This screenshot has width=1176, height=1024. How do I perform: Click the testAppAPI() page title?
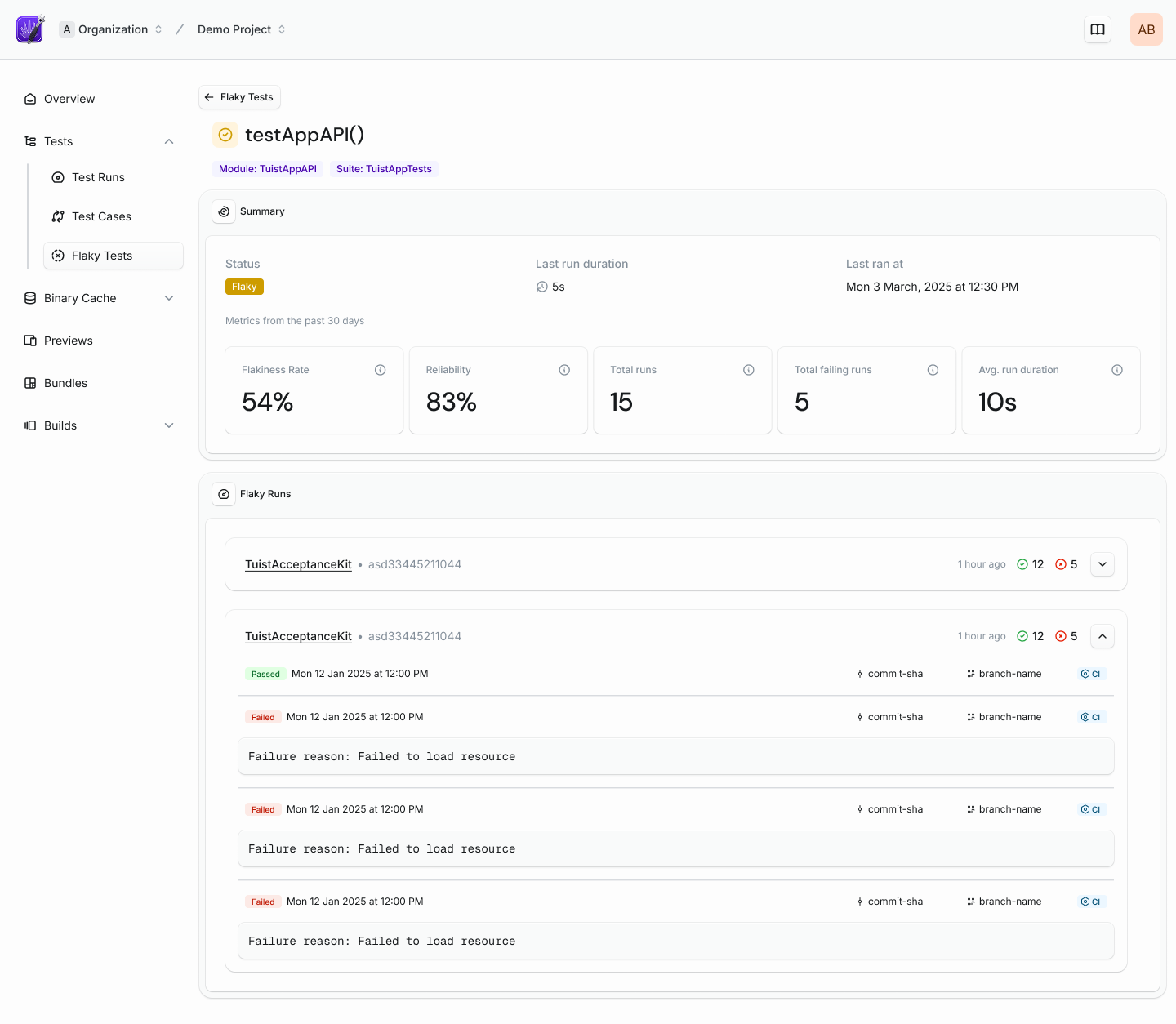(305, 135)
